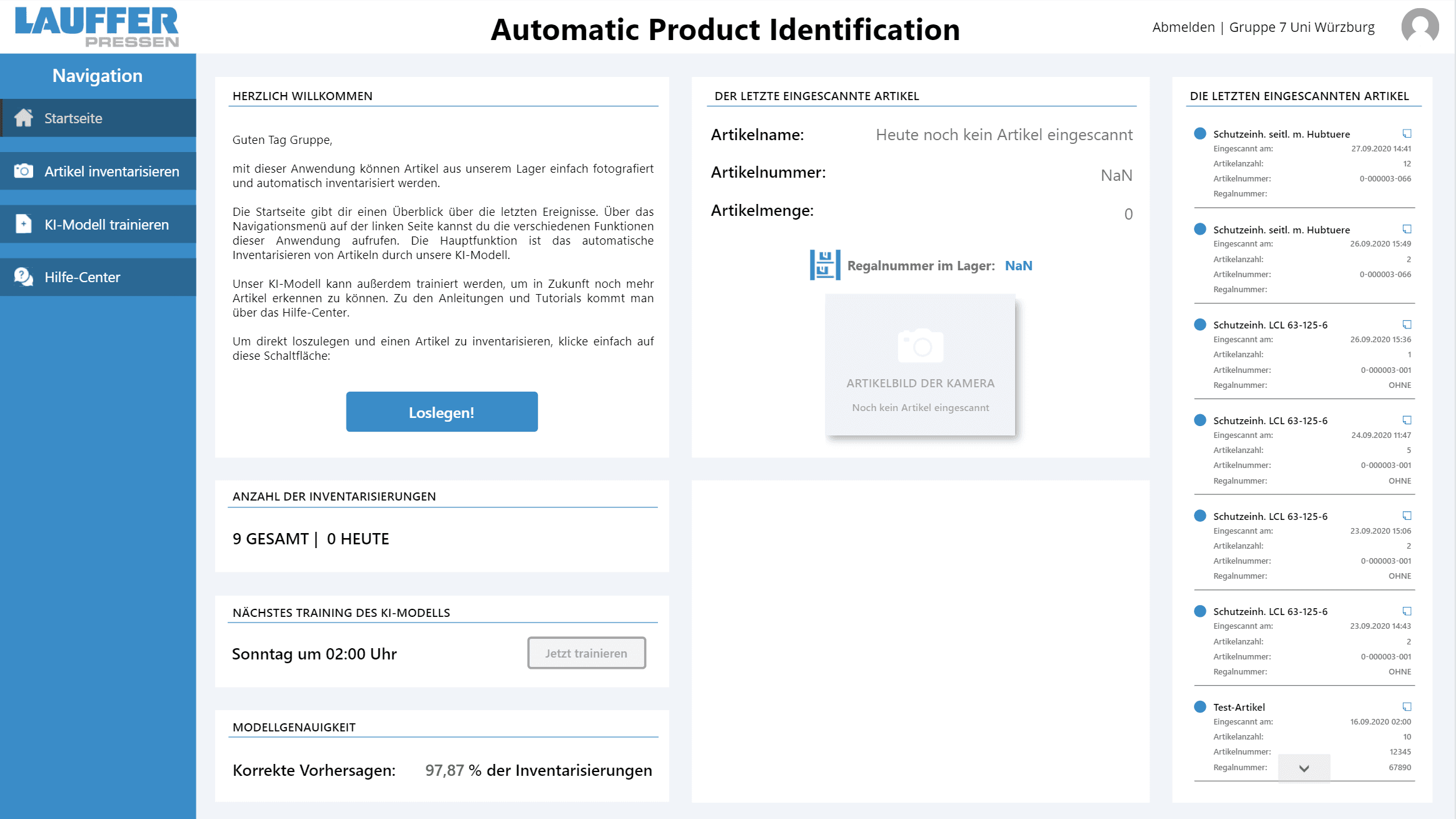Click the Artikelbild der Kamera placeholder
This screenshot has width=1456, height=819.
coord(920,365)
